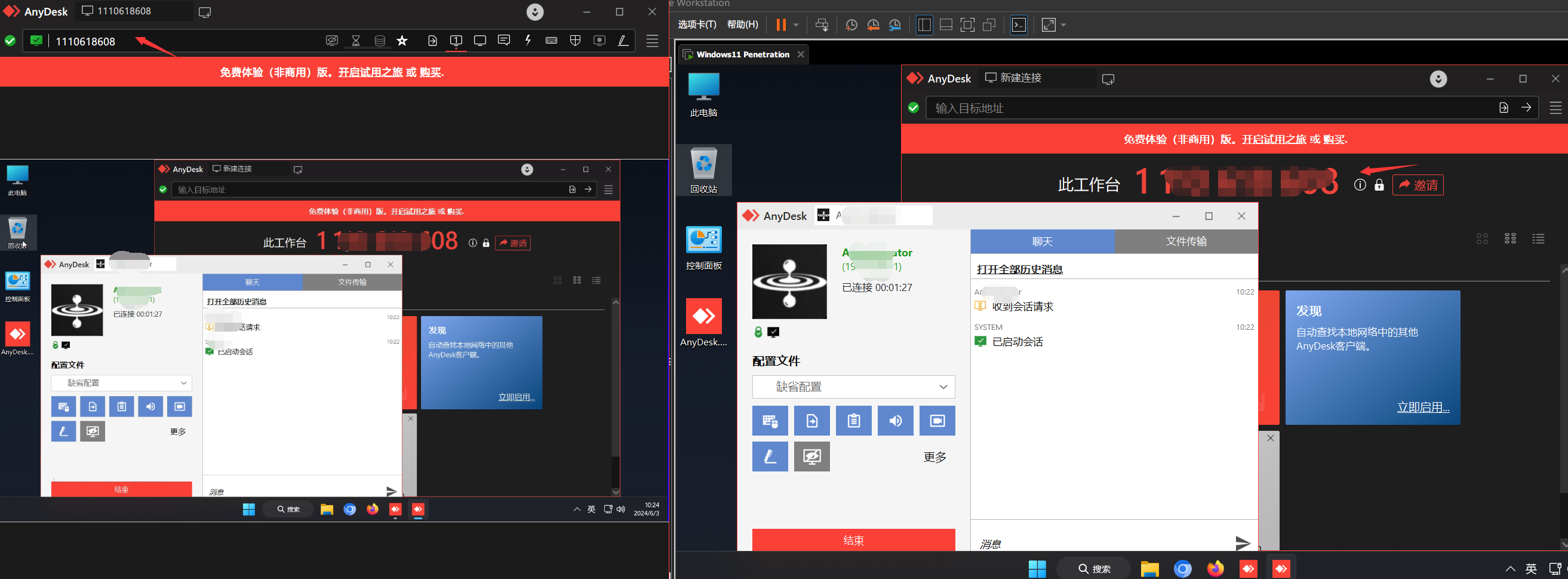Open the chat bubble icon in session toolbar
The width and height of the screenshot is (1568, 579).
504,41
